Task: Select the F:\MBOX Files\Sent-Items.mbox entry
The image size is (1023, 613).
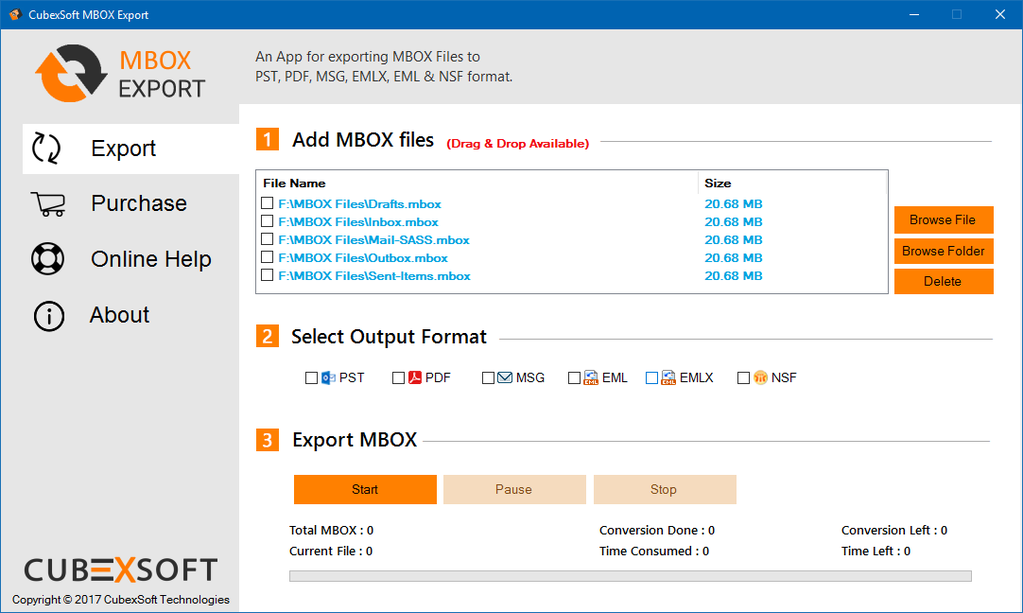Action: (x=374, y=276)
